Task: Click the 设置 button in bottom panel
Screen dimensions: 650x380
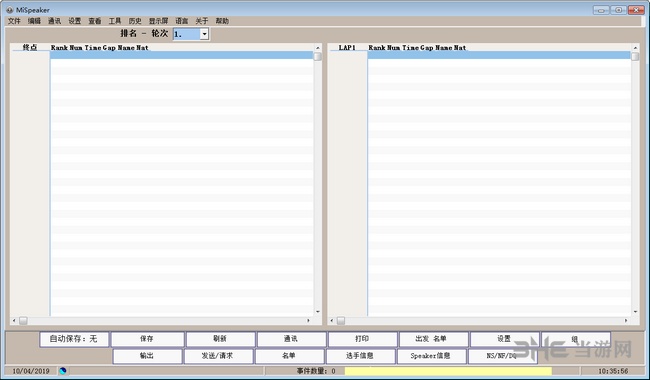Action: click(504, 339)
